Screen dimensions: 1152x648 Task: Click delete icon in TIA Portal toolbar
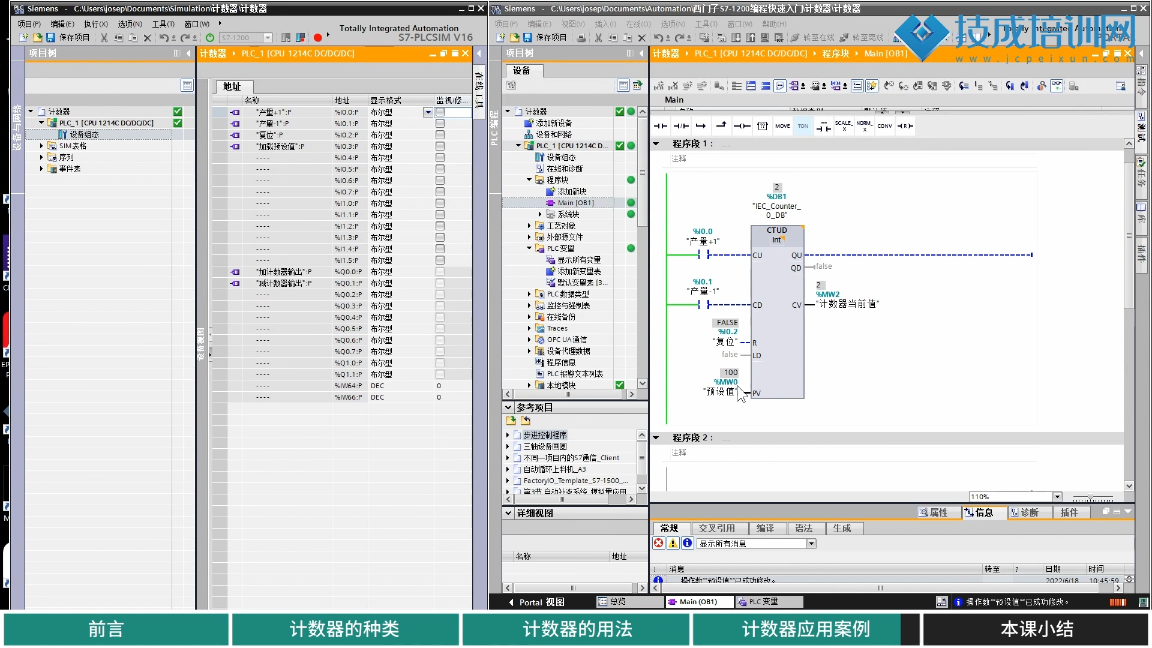pyautogui.click(x=641, y=37)
